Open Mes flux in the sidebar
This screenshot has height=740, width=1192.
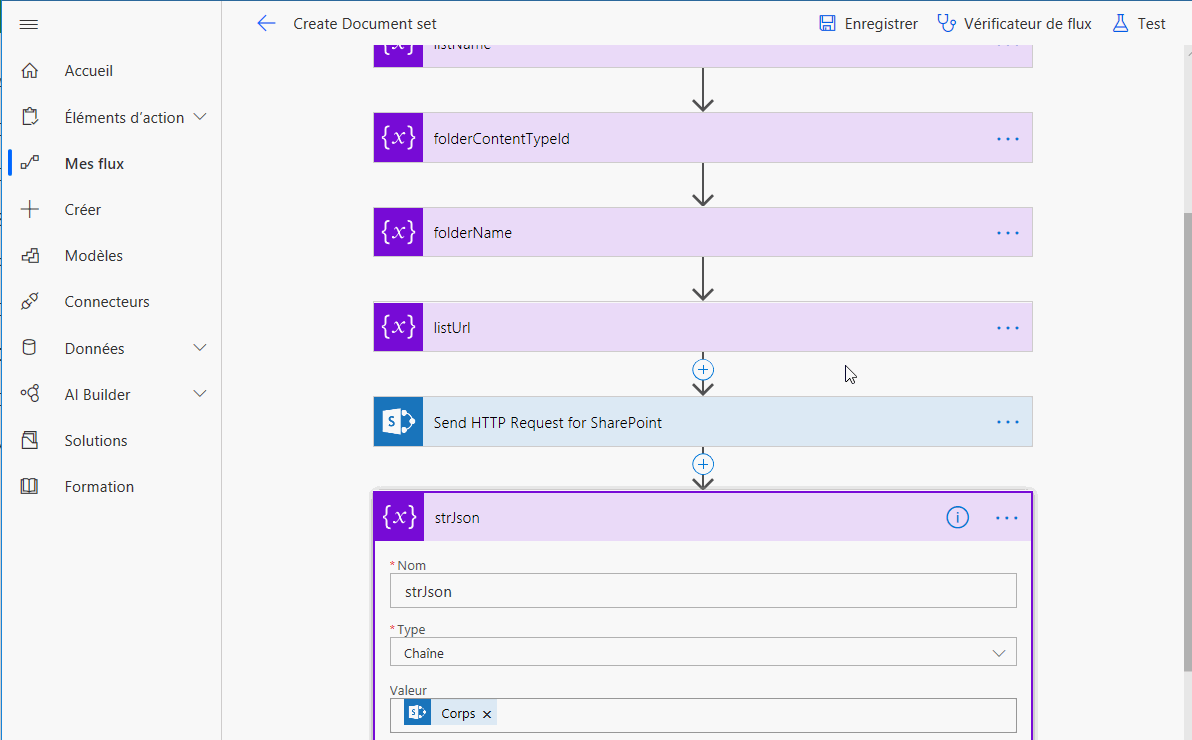coord(94,164)
